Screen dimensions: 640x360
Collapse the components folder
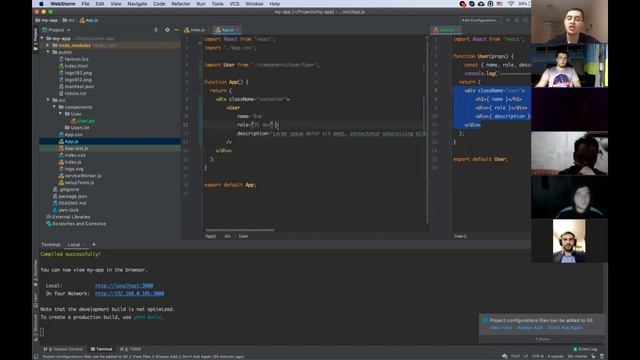(54, 107)
